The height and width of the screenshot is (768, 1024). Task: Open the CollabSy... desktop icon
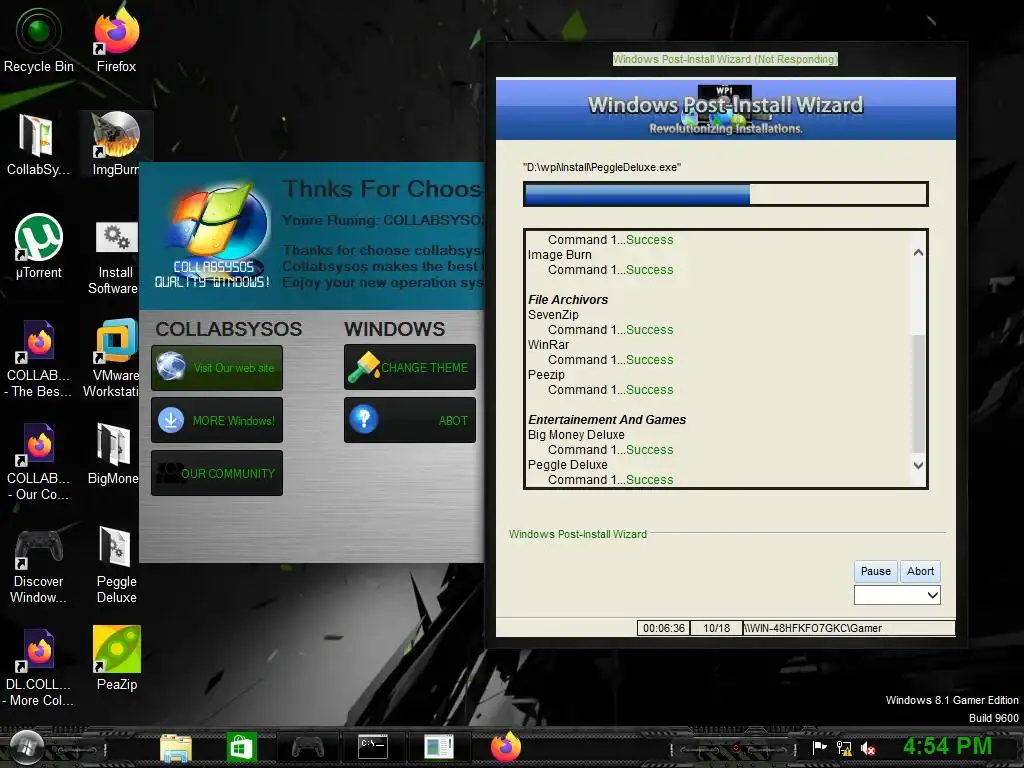tap(38, 144)
